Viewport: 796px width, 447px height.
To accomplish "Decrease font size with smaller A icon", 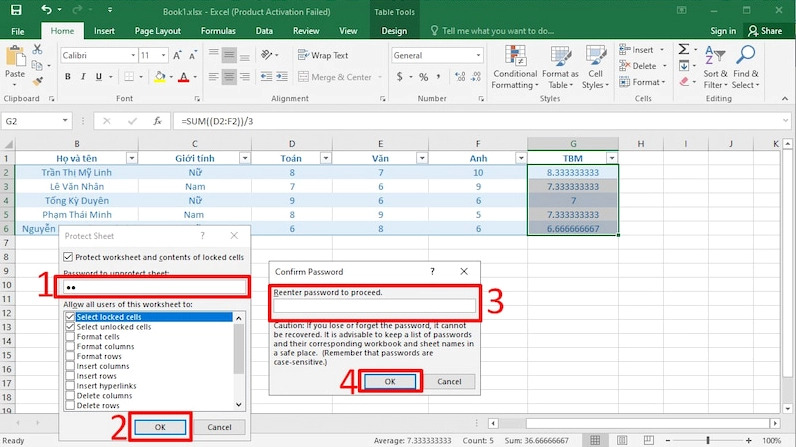I will pyautogui.click(x=193, y=55).
